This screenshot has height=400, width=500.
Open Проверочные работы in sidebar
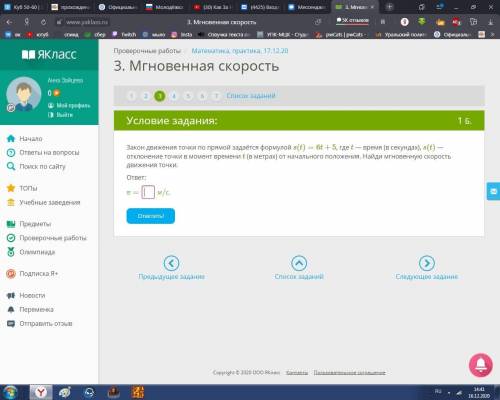click(46, 238)
